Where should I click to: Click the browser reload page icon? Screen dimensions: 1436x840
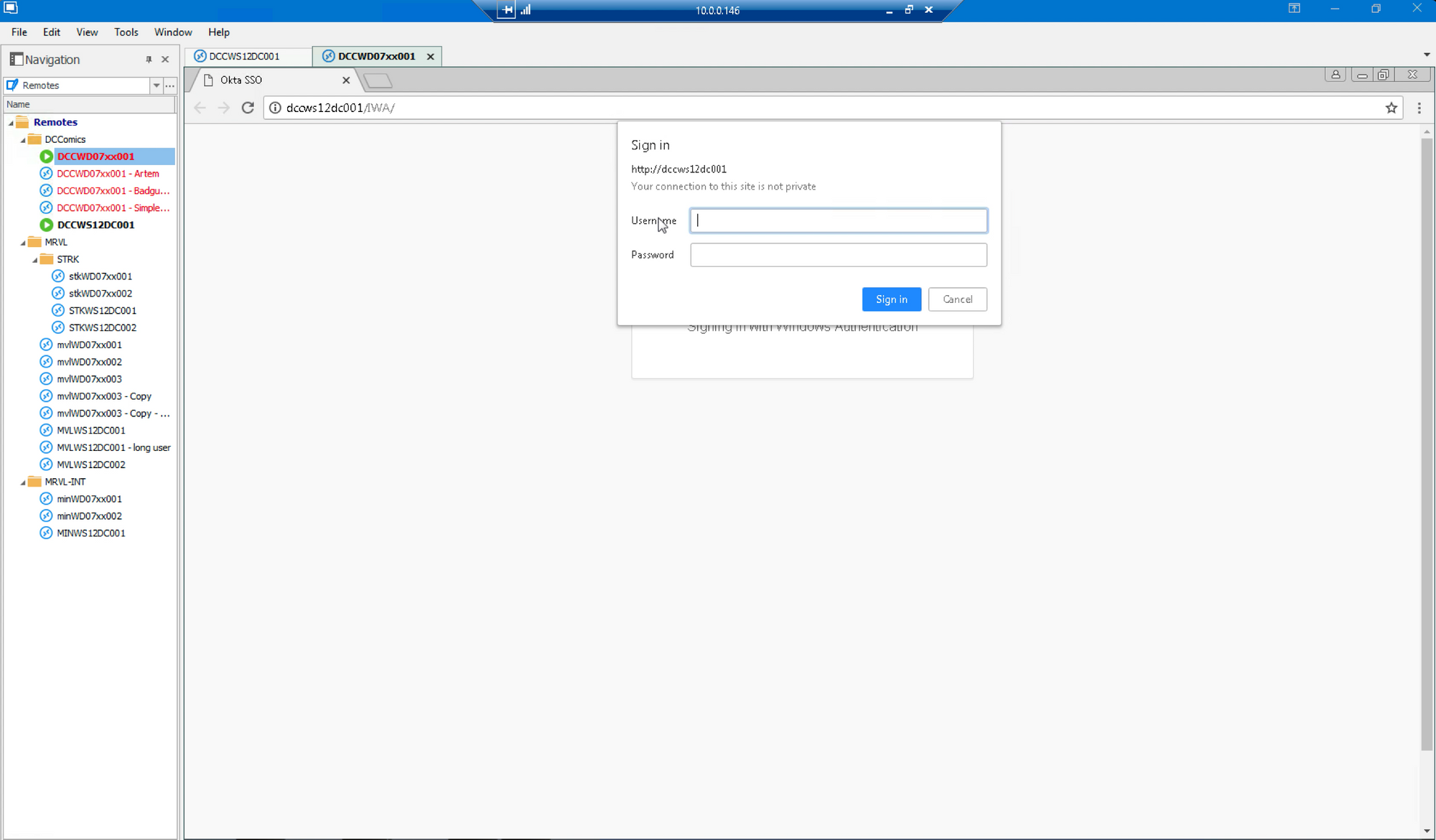(x=248, y=108)
